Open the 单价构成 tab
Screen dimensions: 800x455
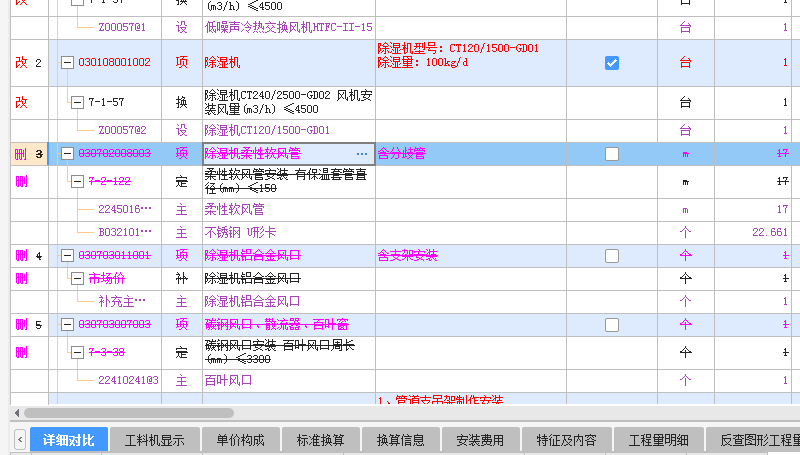[x=240, y=440]
